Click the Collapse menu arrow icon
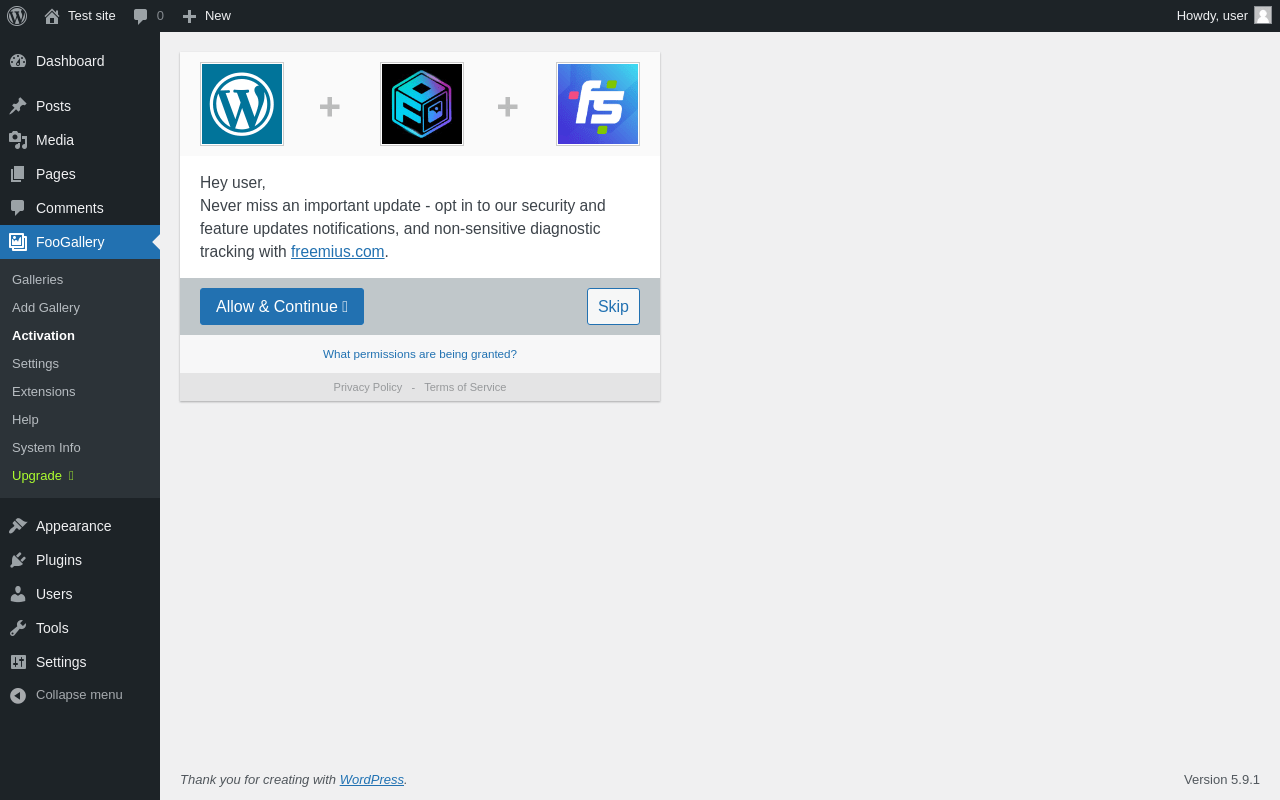This screenshot has width=1280, height=800. [18, 695]
